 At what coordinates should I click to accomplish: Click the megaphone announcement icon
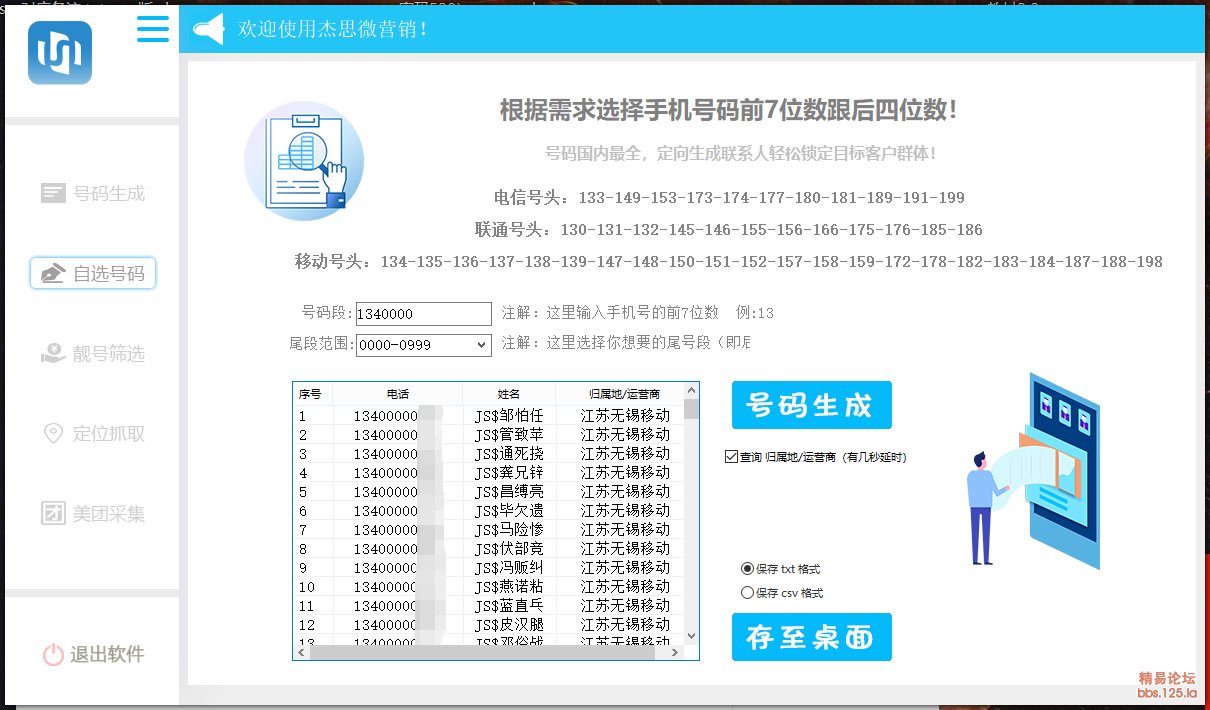click(208, 30)
